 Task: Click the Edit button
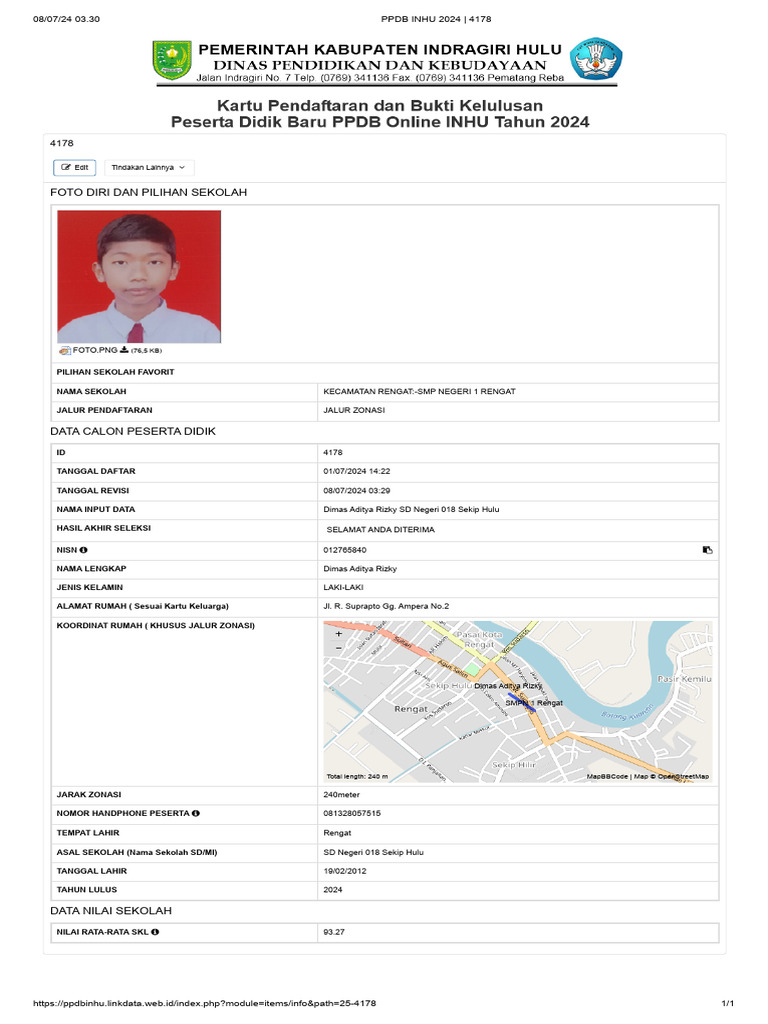click(74, 168)
